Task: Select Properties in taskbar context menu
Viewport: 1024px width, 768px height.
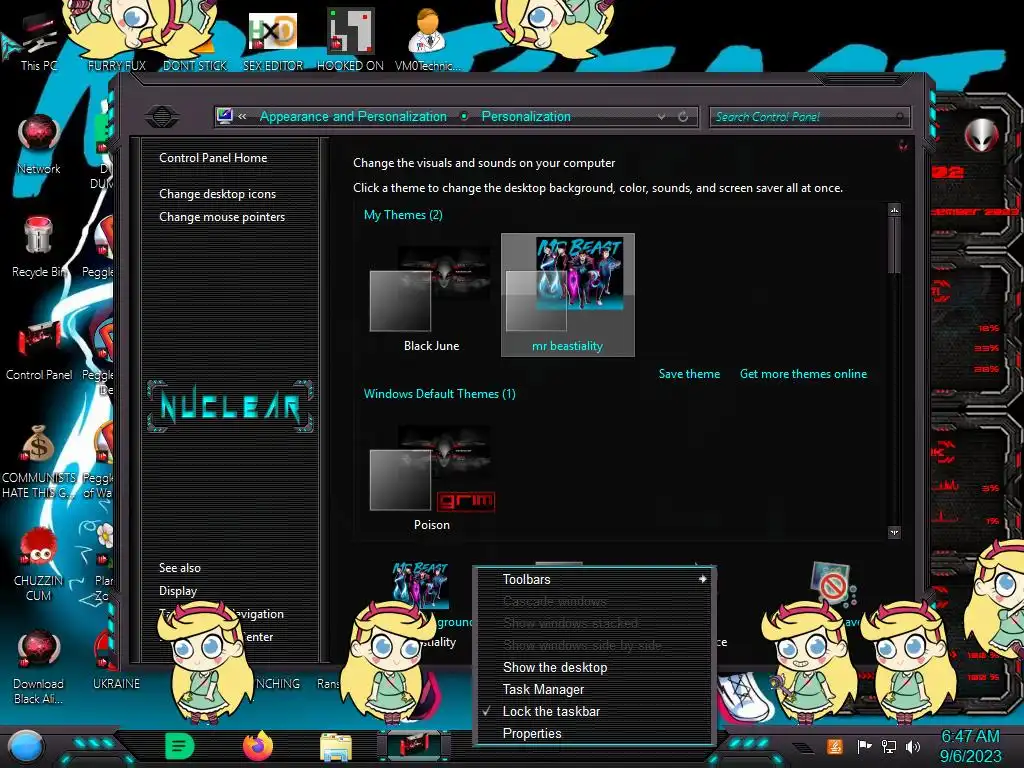Action: pyautogui.click(x=532, y=733)
